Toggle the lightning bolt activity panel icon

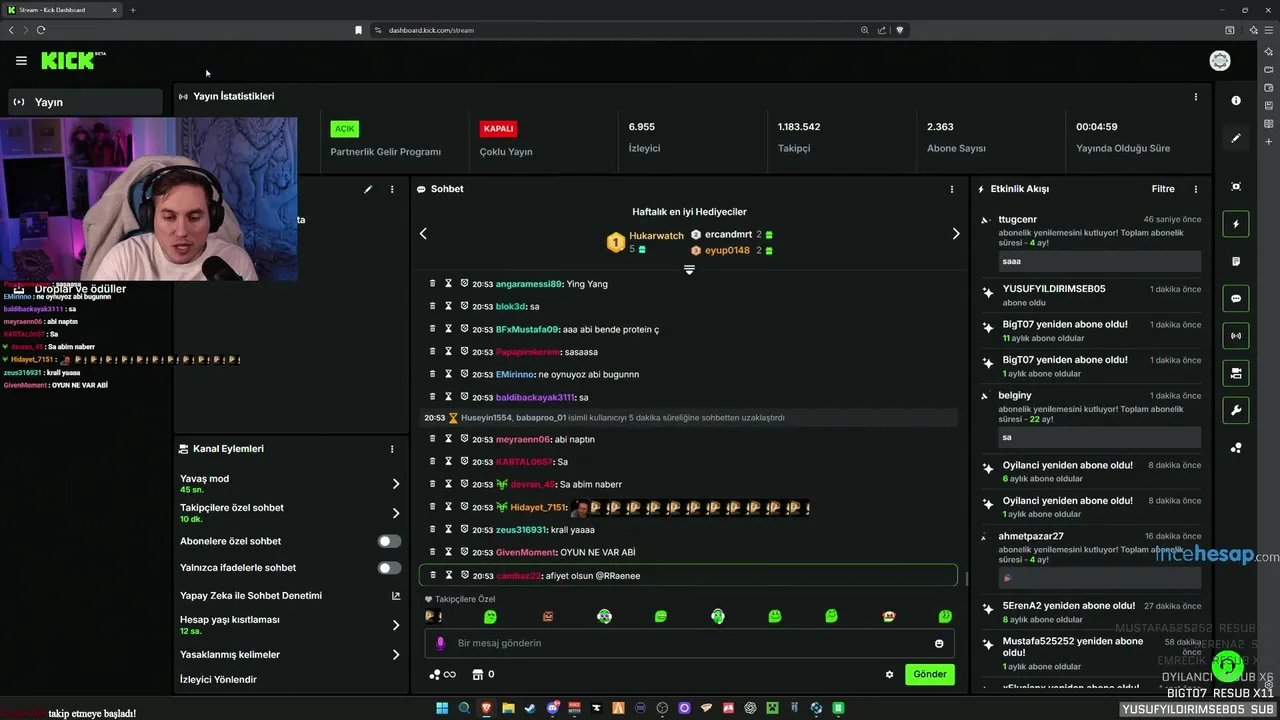click(x=1236, y=224)
